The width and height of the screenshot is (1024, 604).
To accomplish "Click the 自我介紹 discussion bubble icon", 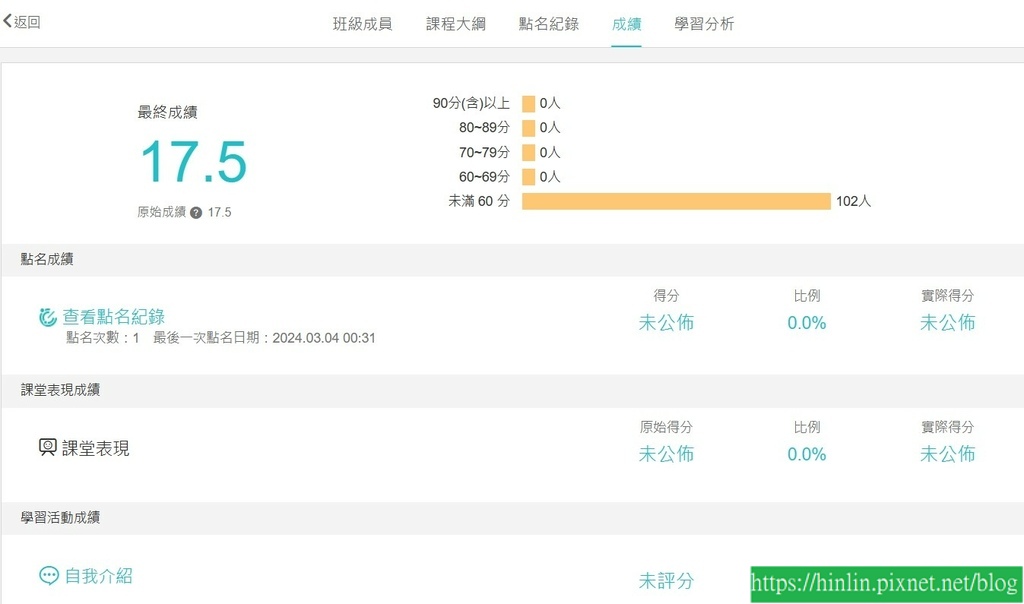I will [x=49, y=575].
